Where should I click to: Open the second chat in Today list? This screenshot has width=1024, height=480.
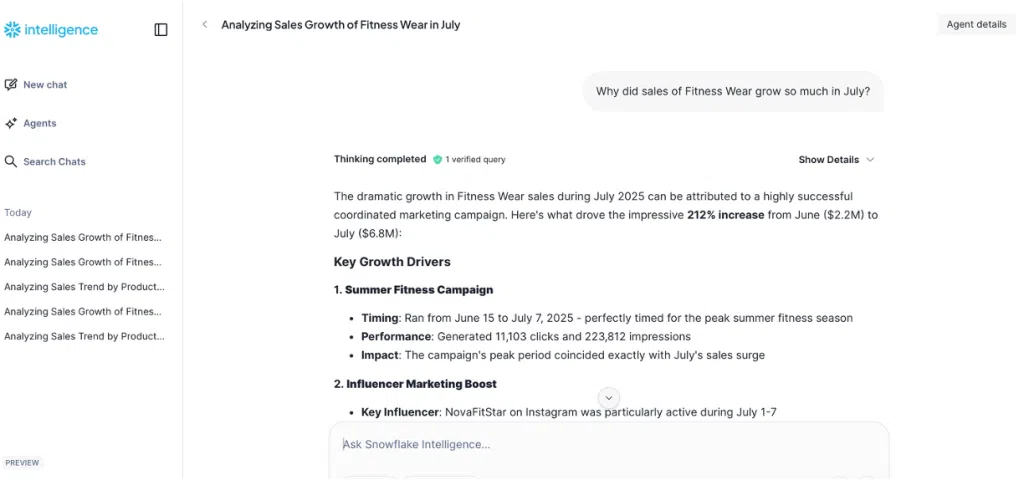(83, 262)
